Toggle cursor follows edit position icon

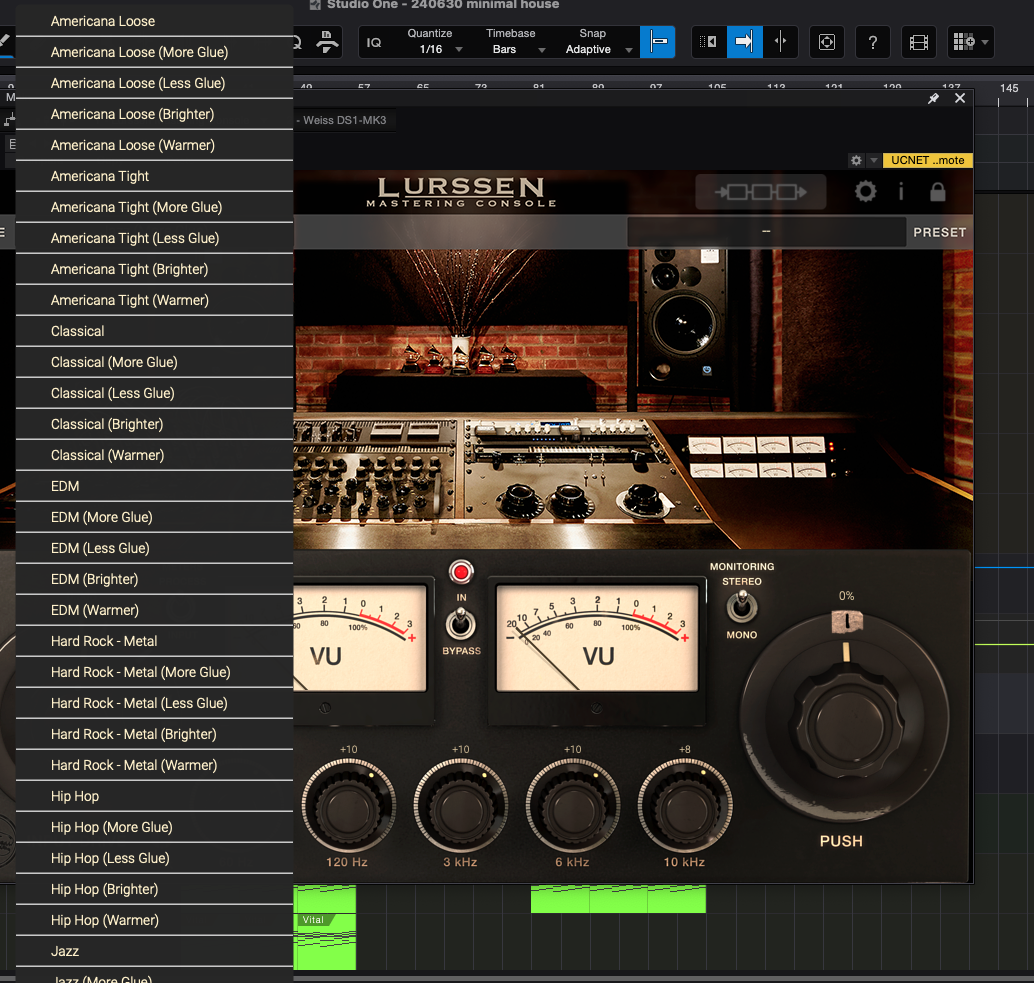click(780, 42)
